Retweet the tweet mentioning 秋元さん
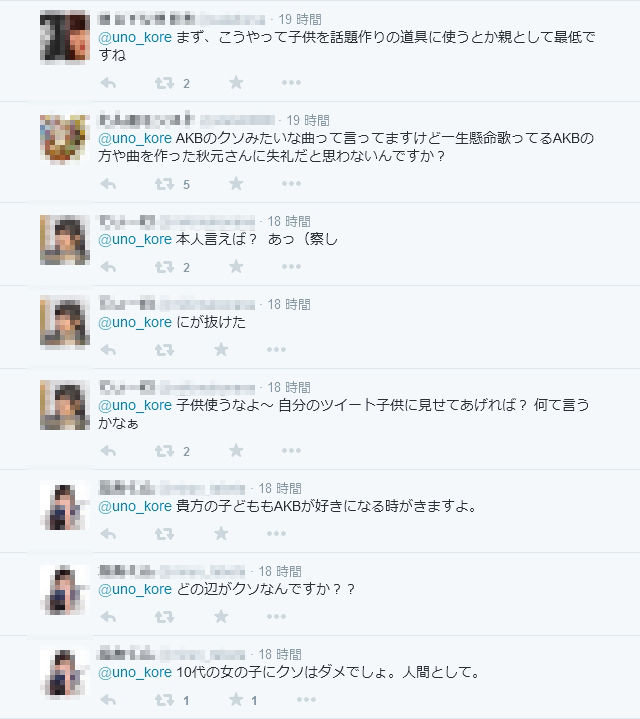The image size is (640, 719). [x=164, y=184]
